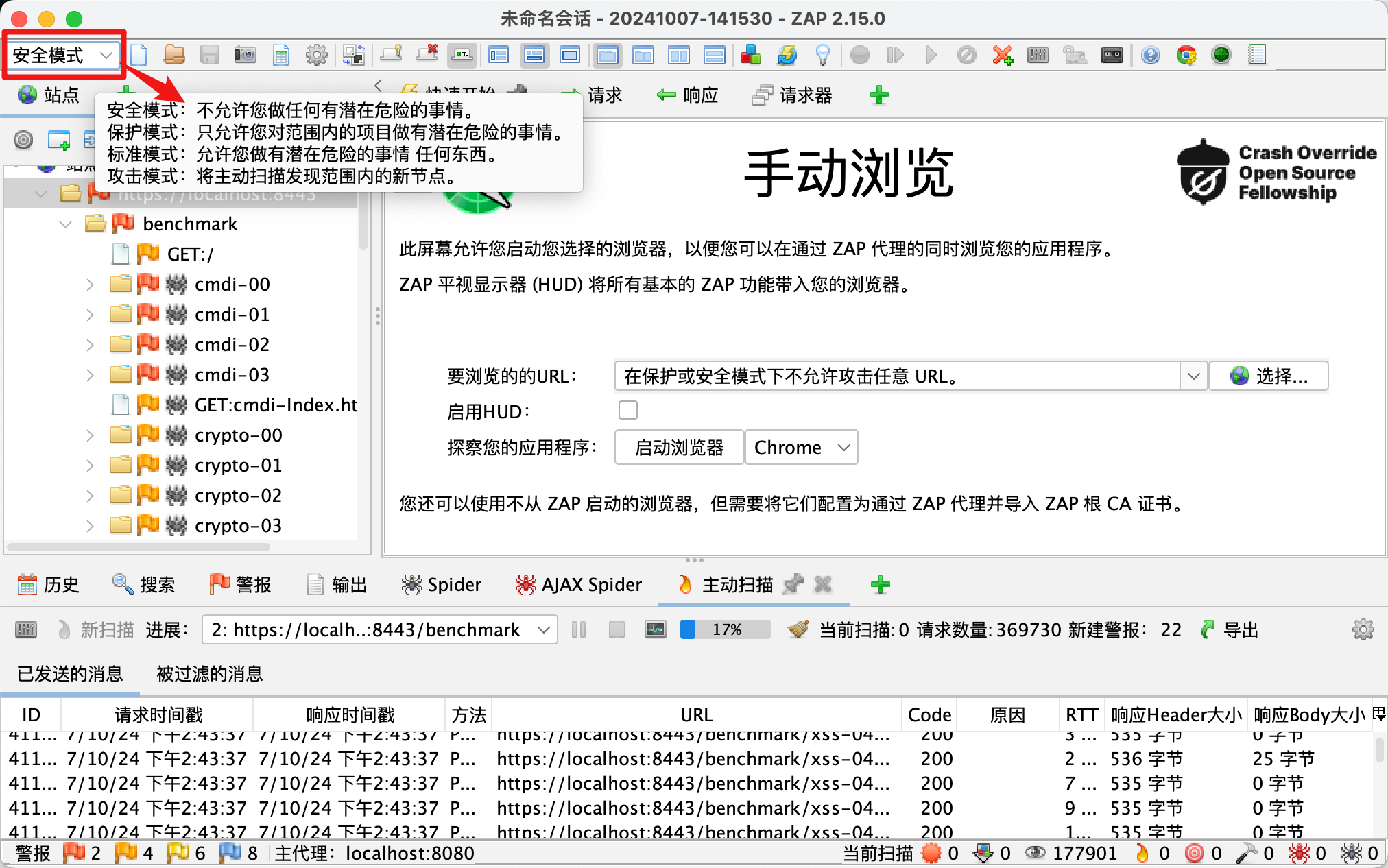1388x868 pixels.
Task: Expand the cmdi-00 tree node
Action: [x=90, y=285]
